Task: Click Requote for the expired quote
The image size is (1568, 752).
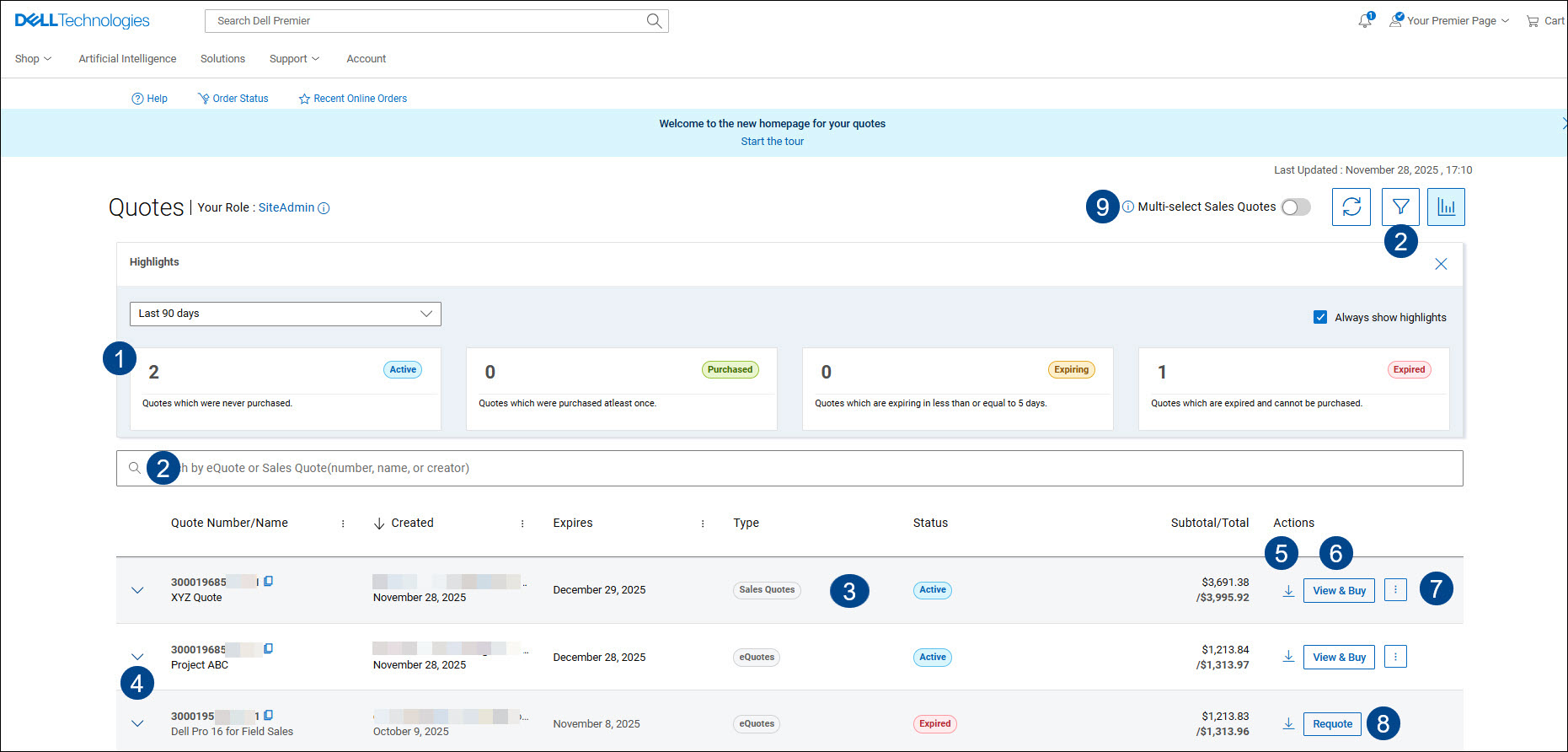Action: (1332, 724)
